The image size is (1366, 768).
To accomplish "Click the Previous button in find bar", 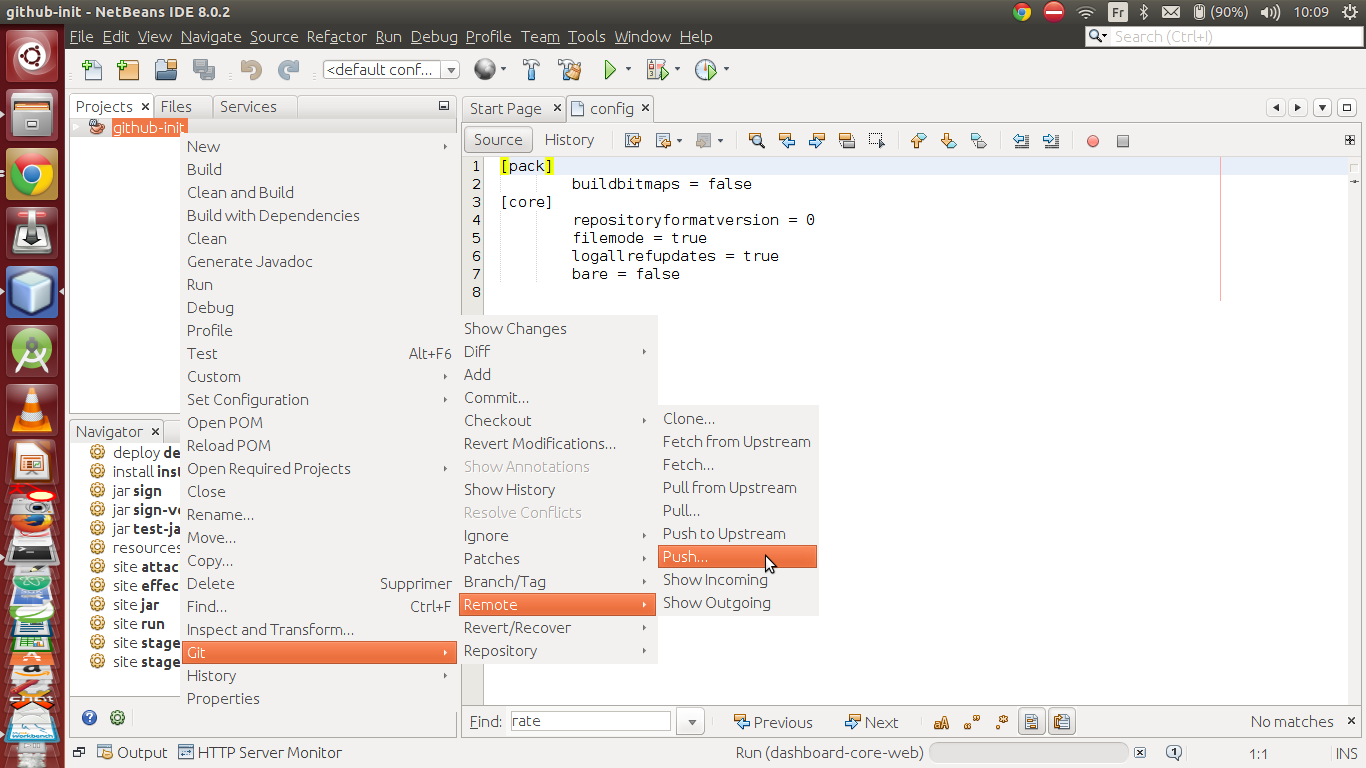I will [x=772, y=722].
